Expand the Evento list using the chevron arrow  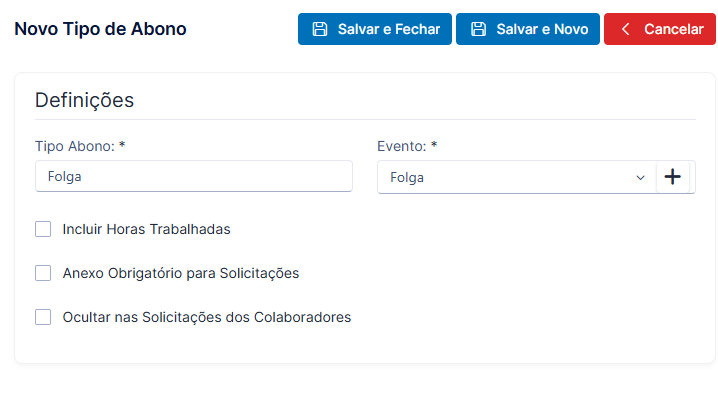pos(640,178)
